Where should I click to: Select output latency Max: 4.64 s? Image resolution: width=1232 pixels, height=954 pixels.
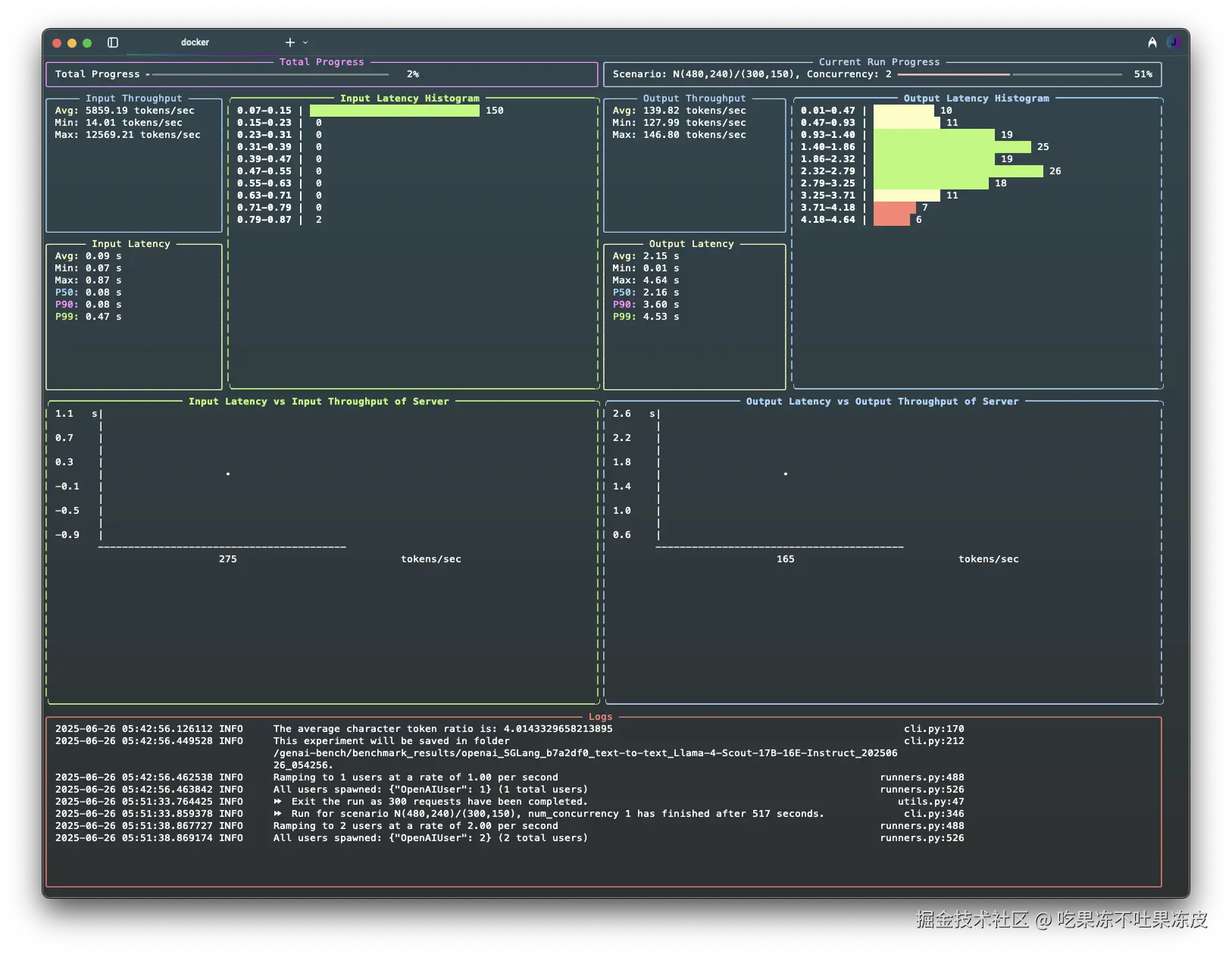click(646, 280)
